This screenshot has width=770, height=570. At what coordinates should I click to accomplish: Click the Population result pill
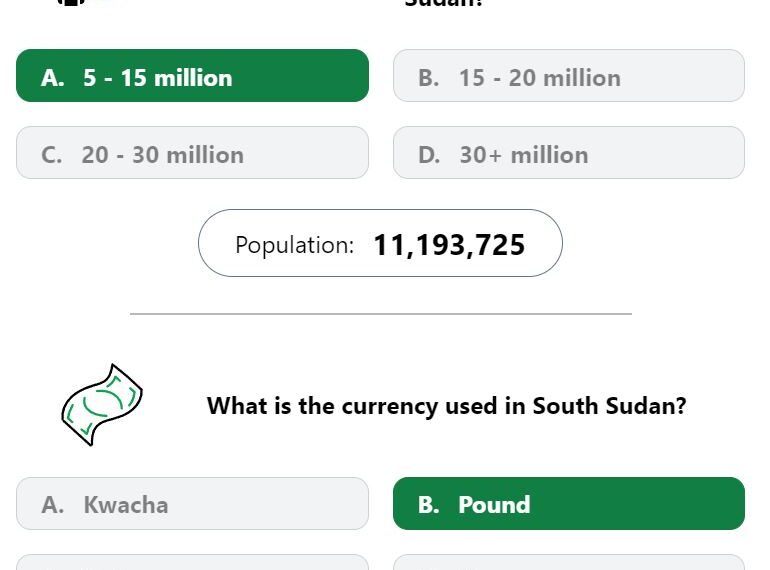[x=380, y=243]
